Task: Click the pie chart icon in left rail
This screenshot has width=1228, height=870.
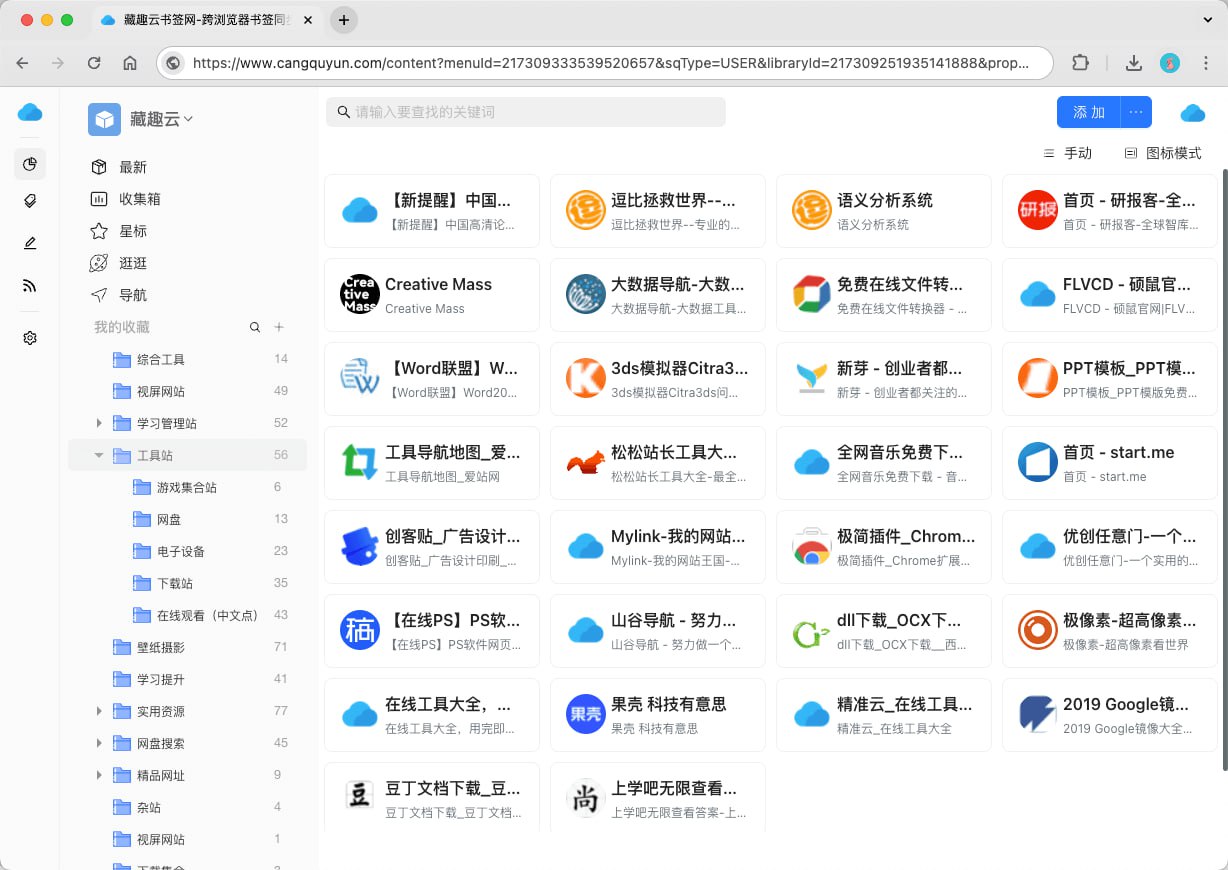Action: pos(30,164)
